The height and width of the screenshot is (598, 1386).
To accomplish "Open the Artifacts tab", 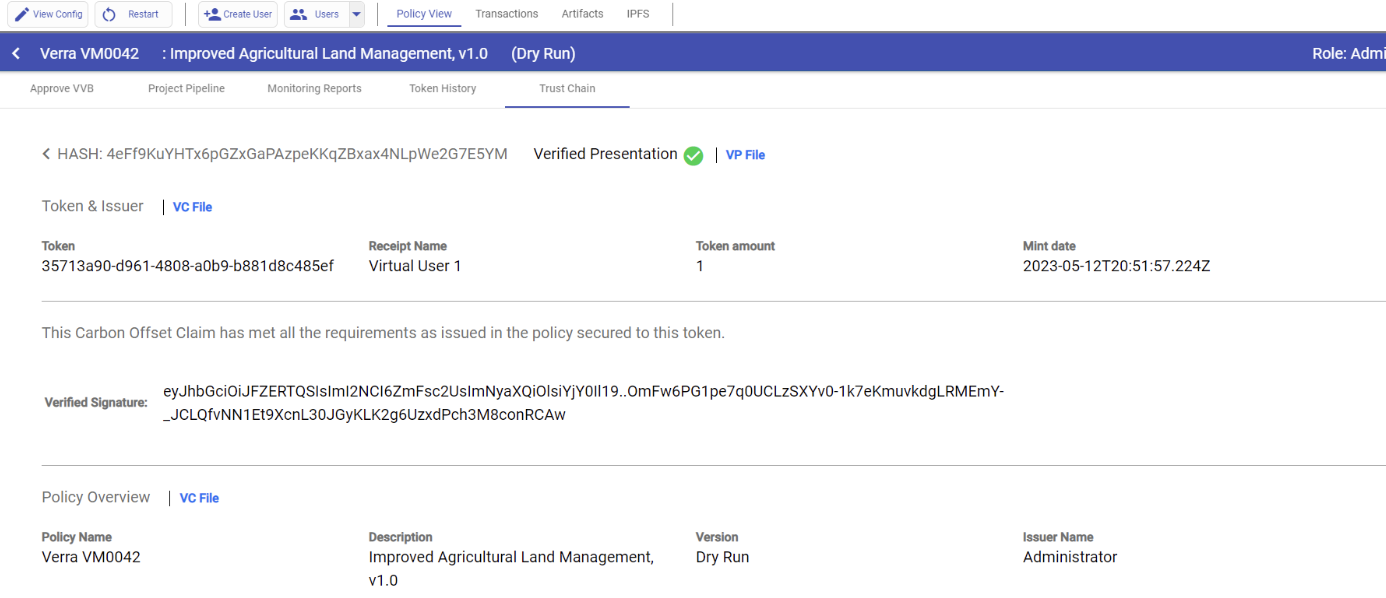I will point(582,14).
